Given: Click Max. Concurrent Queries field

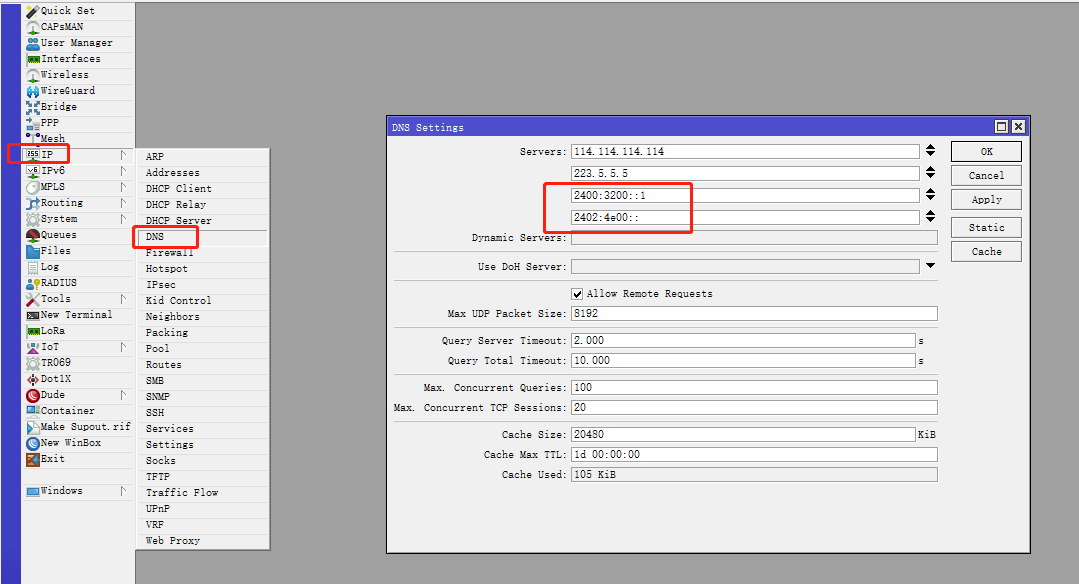Looking at the screenshot, I should coord(754,387).
